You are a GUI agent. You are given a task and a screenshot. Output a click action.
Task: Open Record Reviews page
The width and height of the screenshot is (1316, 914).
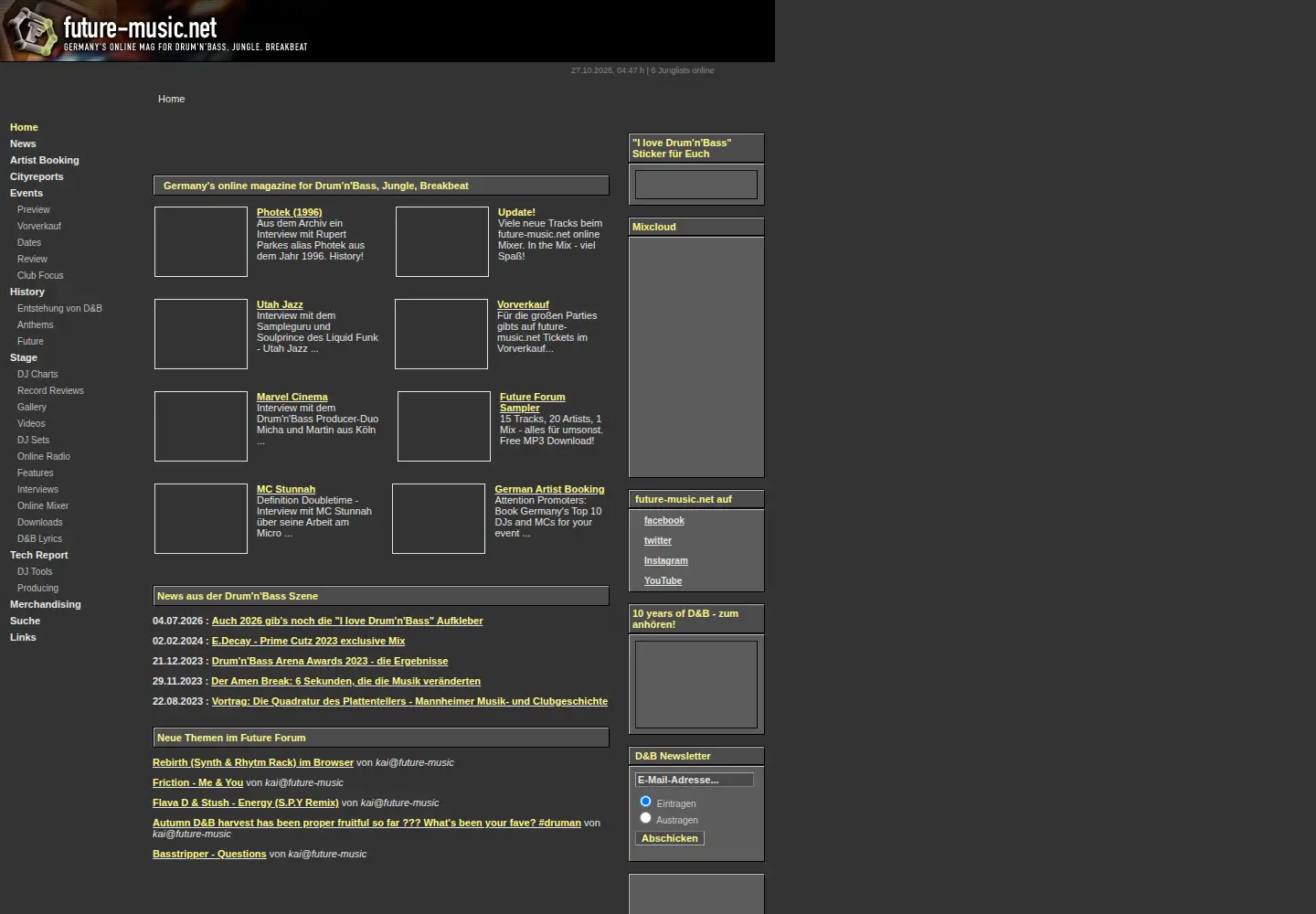(x=50, y=390)
